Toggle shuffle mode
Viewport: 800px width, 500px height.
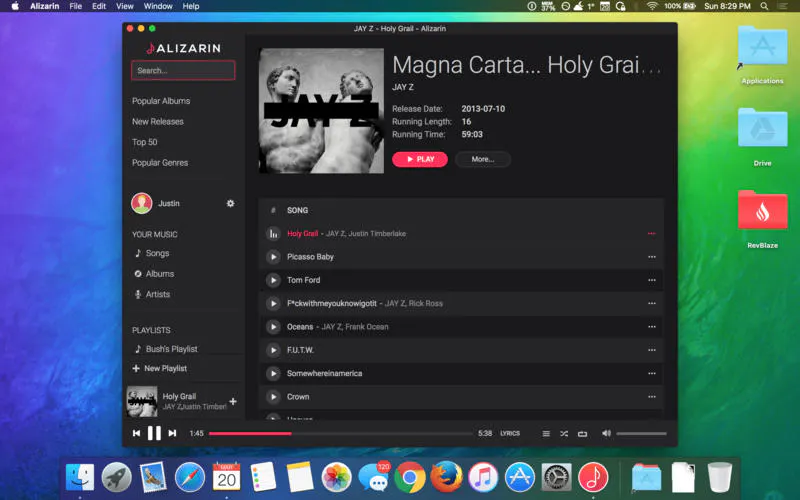[564, 434]
